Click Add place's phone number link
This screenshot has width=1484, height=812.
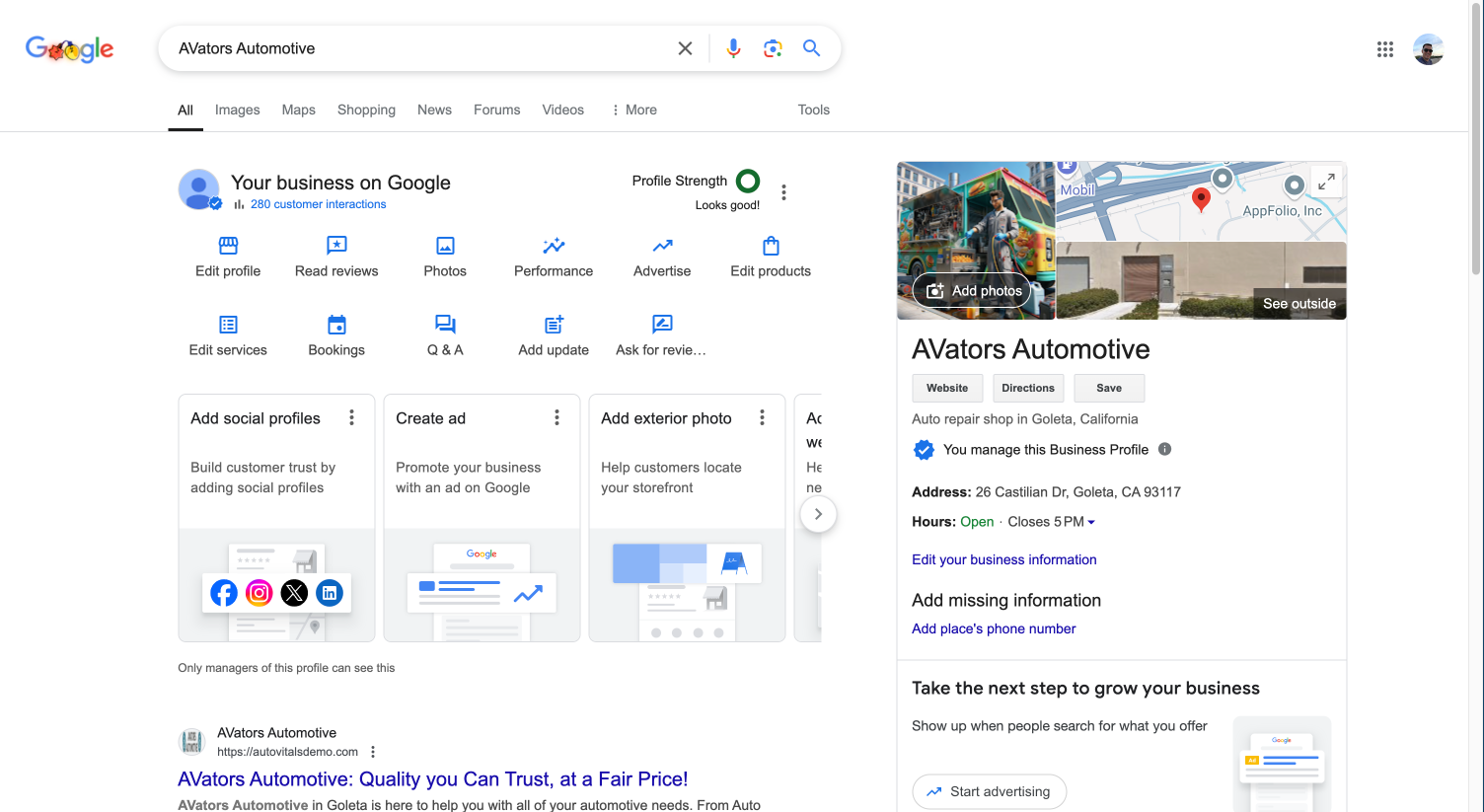(x=994, y=628)
